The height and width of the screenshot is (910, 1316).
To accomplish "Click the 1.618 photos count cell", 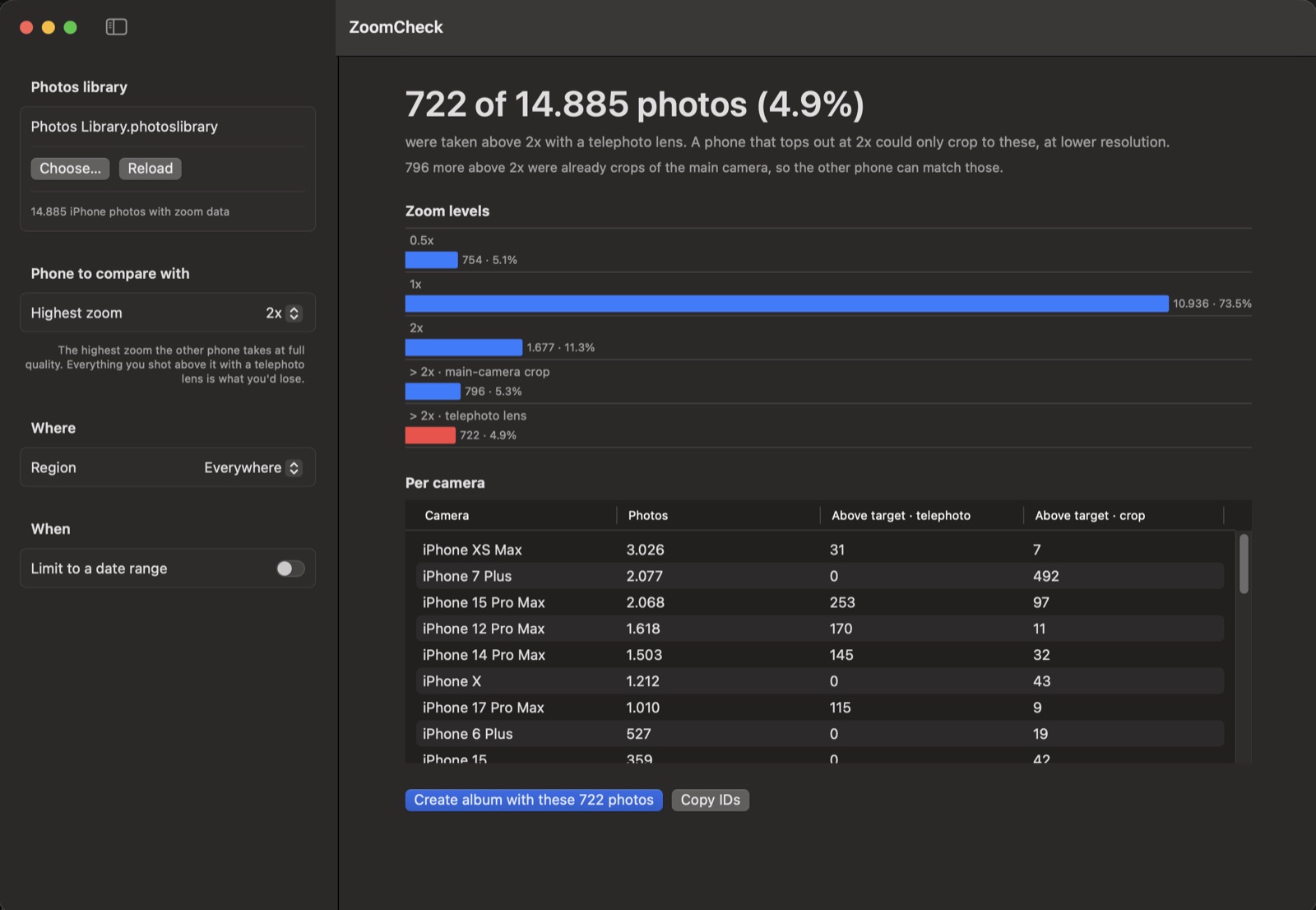I will point(643,629).
